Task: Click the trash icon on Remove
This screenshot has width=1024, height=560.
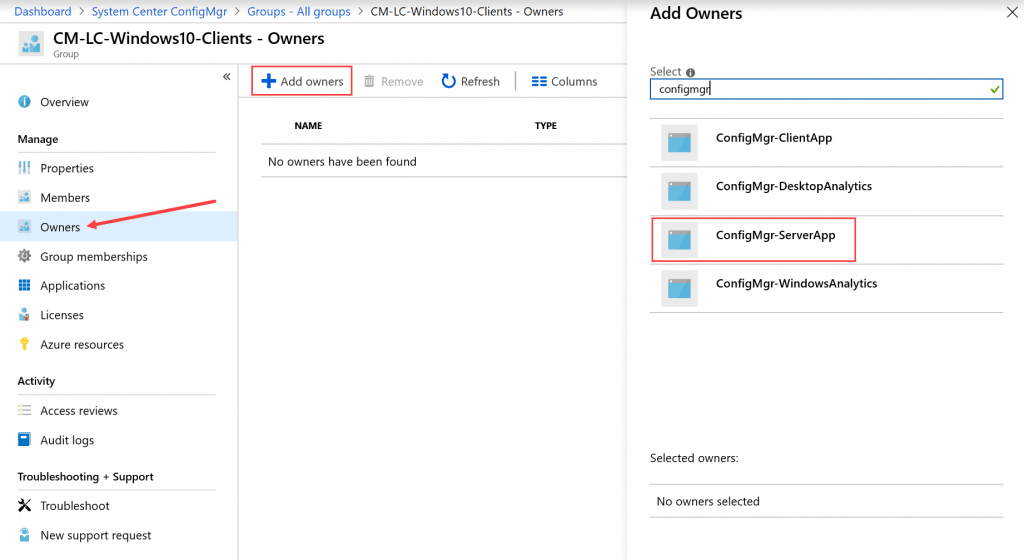Action: pyautogui.click(x=369, y=81)
